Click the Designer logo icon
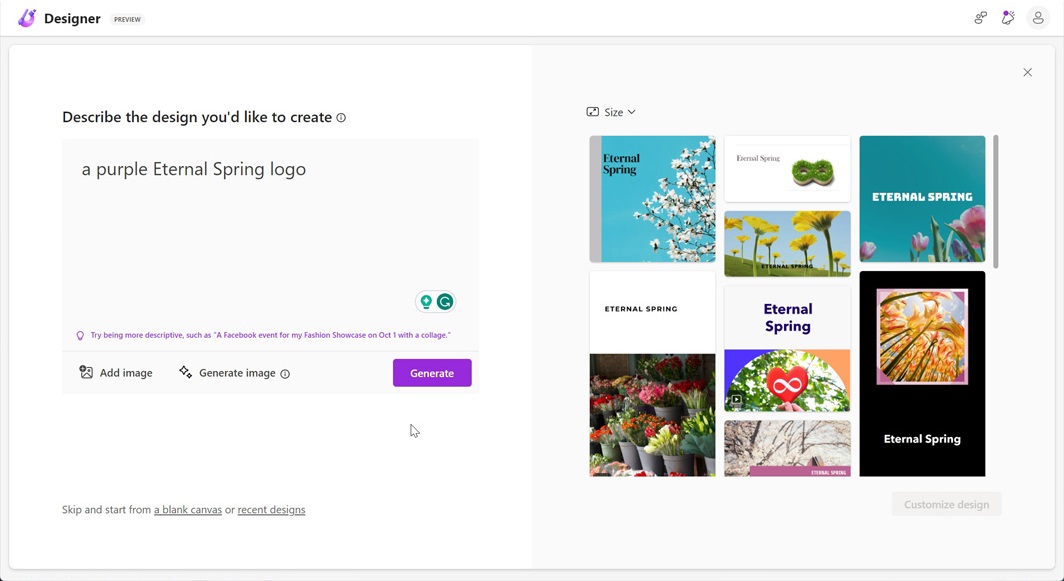This screenshot has height=581, width=1064. tap(27, 18)
